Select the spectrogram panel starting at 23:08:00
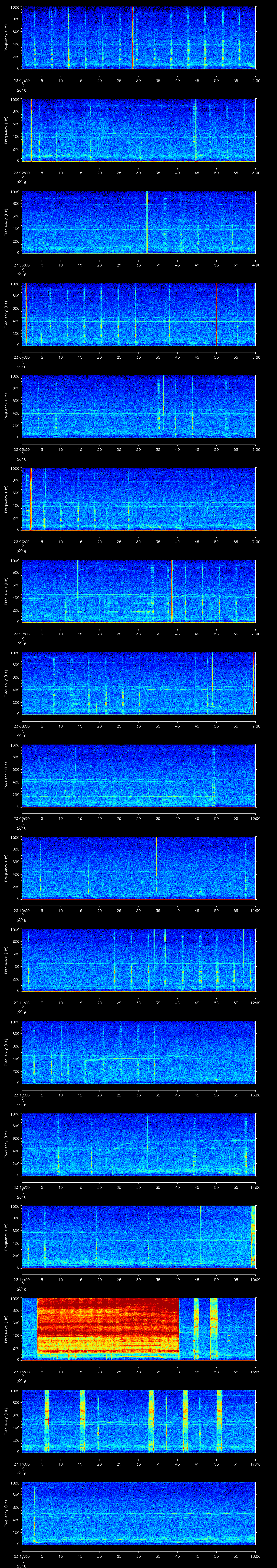The width and height of the screenshot is (277, 1568). pos(139,683)
